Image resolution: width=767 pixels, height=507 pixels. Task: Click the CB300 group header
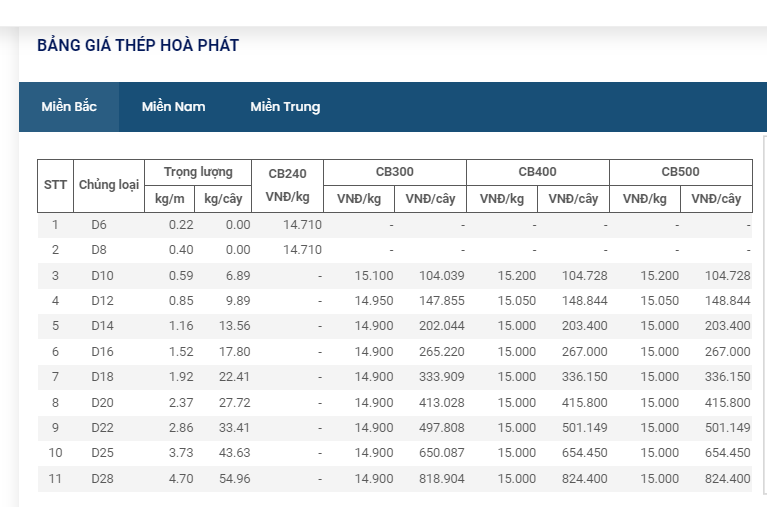[394, 172]
